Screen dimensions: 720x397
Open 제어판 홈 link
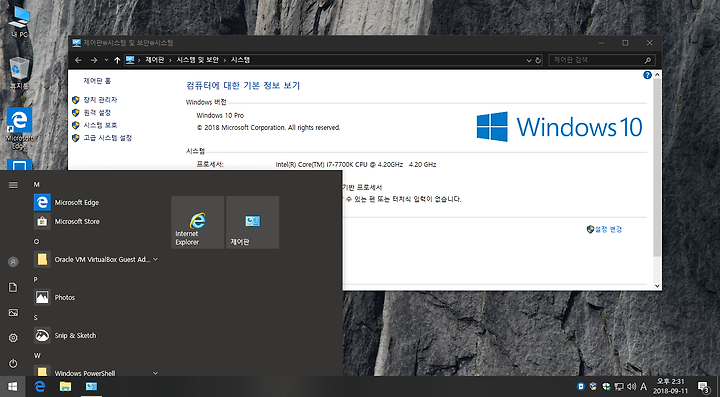97,81
